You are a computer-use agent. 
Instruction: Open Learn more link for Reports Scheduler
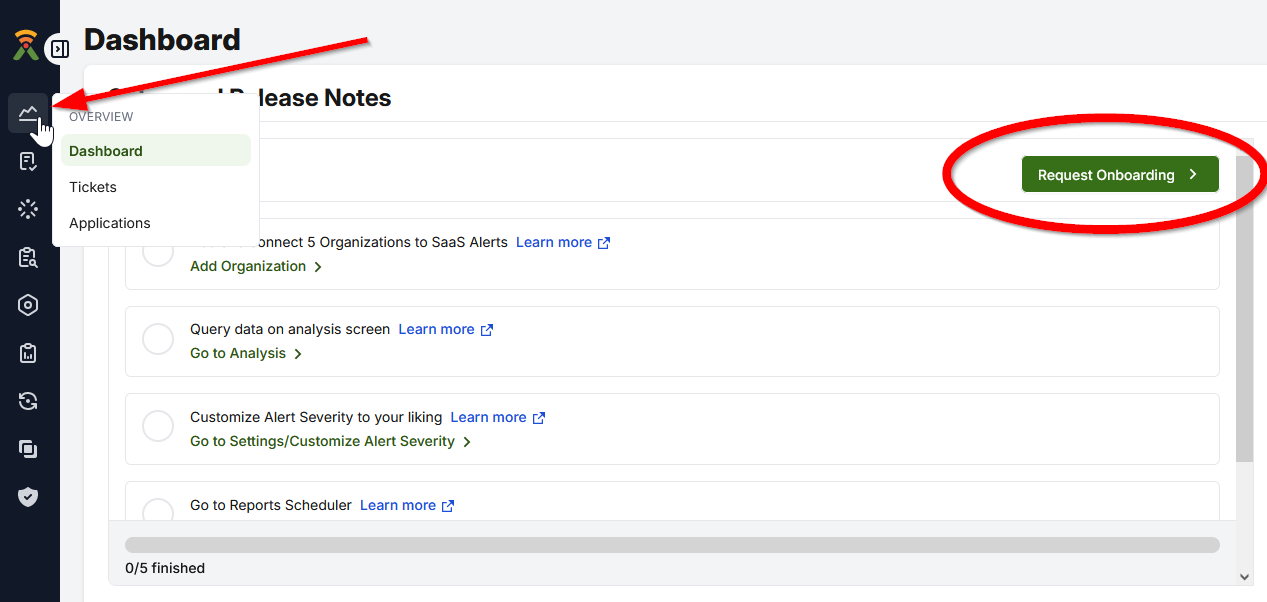click(398, 505)
